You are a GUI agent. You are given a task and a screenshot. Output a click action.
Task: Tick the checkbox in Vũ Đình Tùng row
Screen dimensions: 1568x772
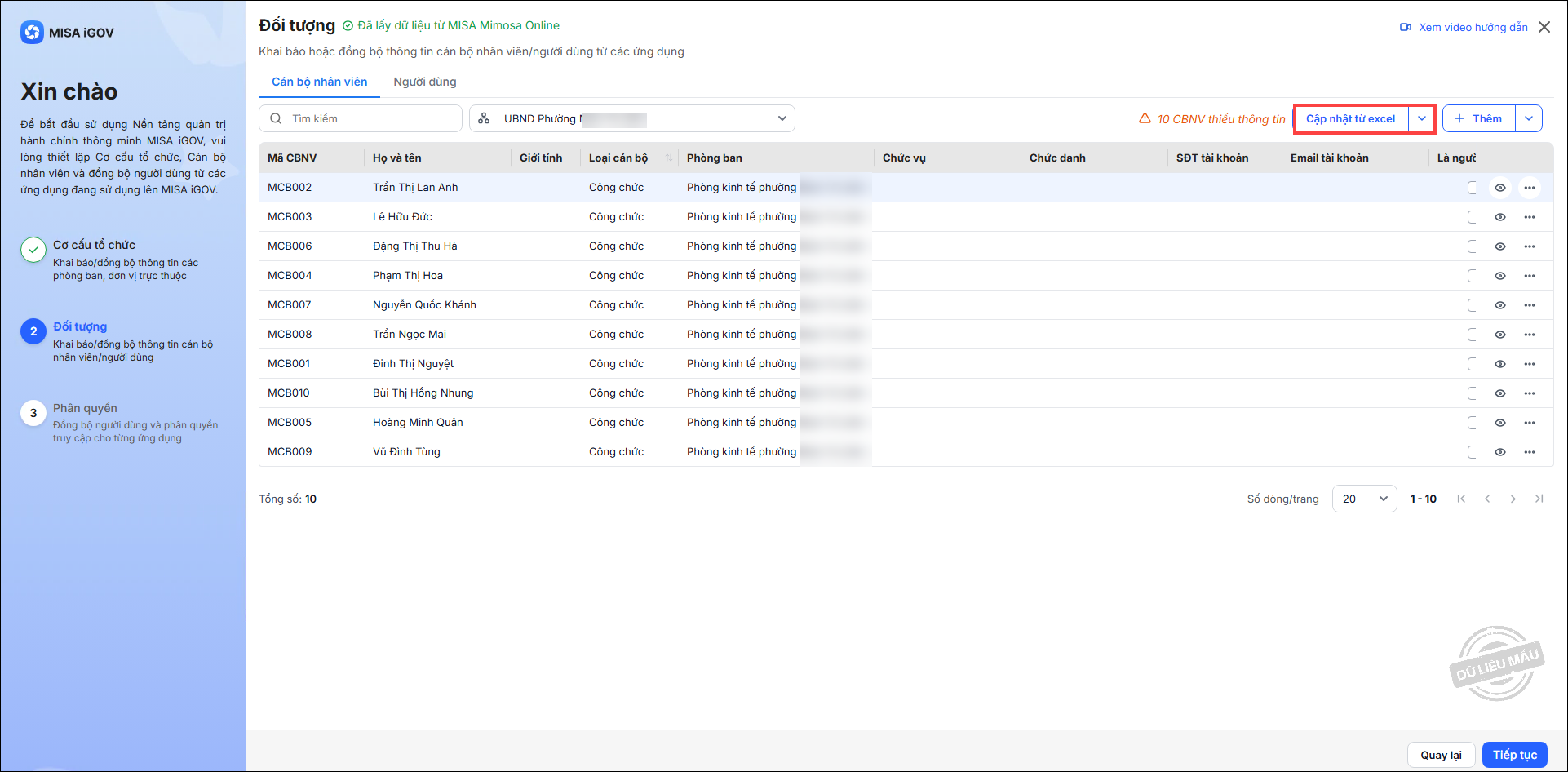click(x=1473, y=452)
